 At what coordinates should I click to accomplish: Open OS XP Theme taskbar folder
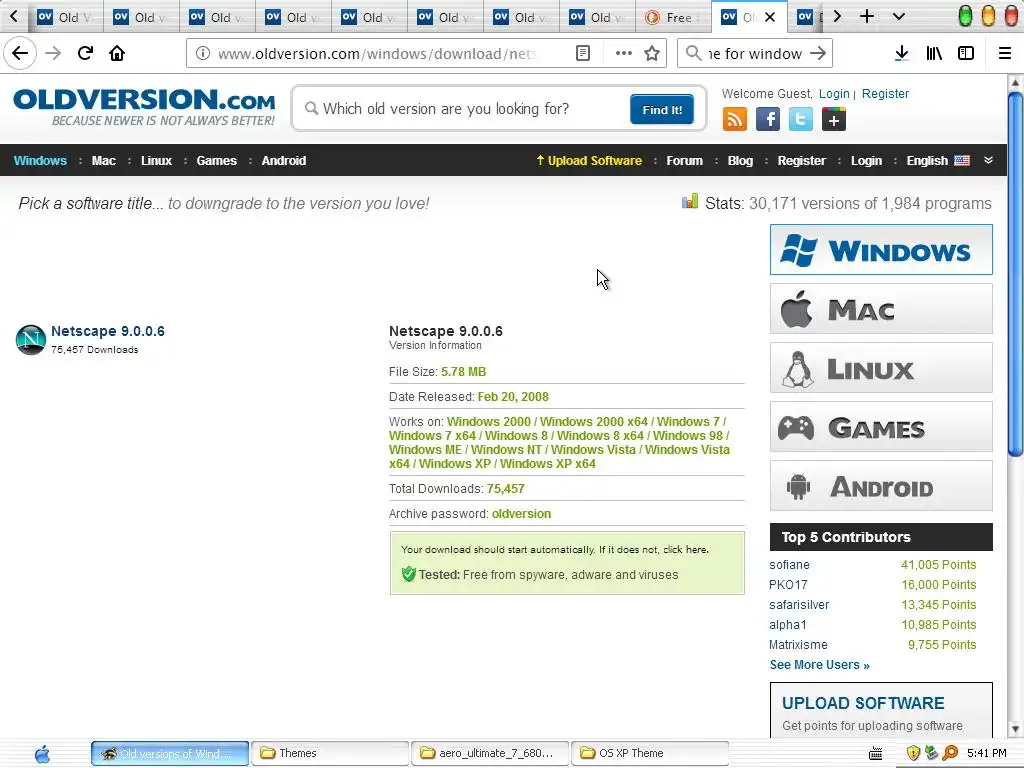[x=650, y=753]
